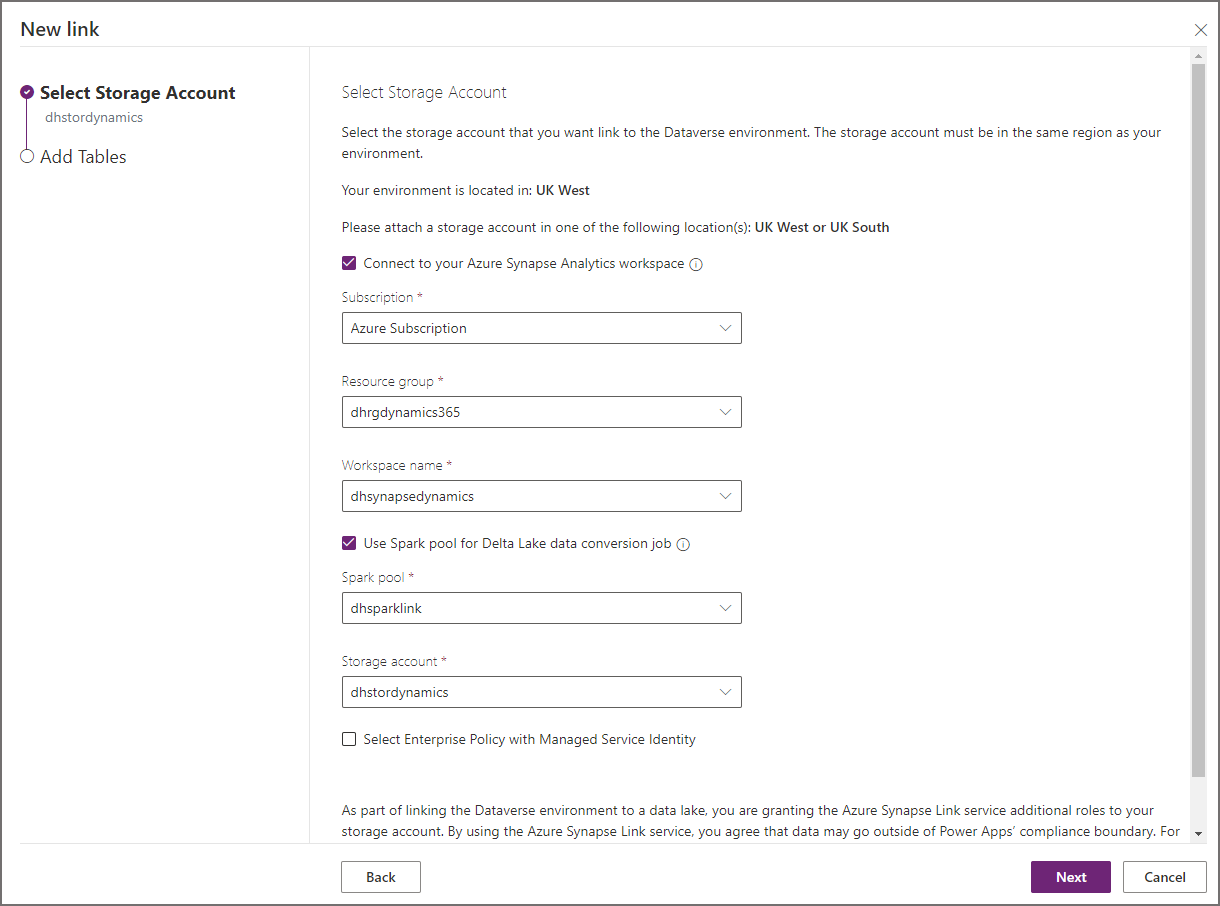Cancel the new link setup
This screenshot has height=906, width=1220.
(x=1164, y=877)
